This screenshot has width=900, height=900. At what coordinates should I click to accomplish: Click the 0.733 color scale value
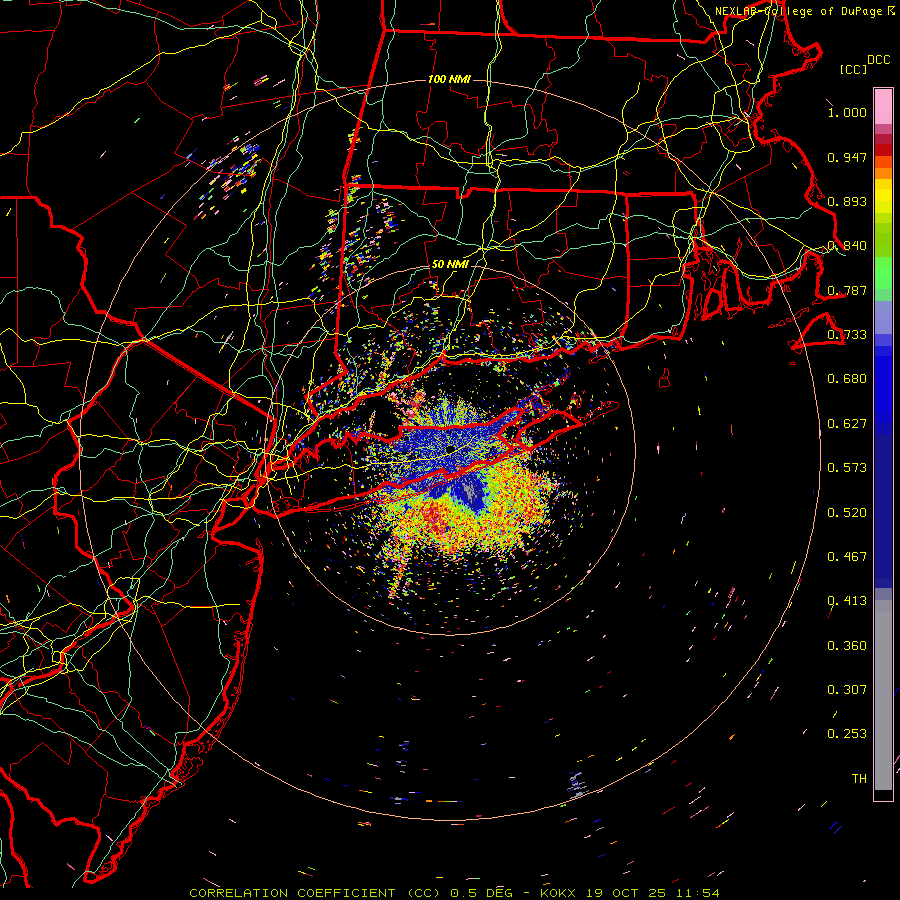(x=847, y=335)
